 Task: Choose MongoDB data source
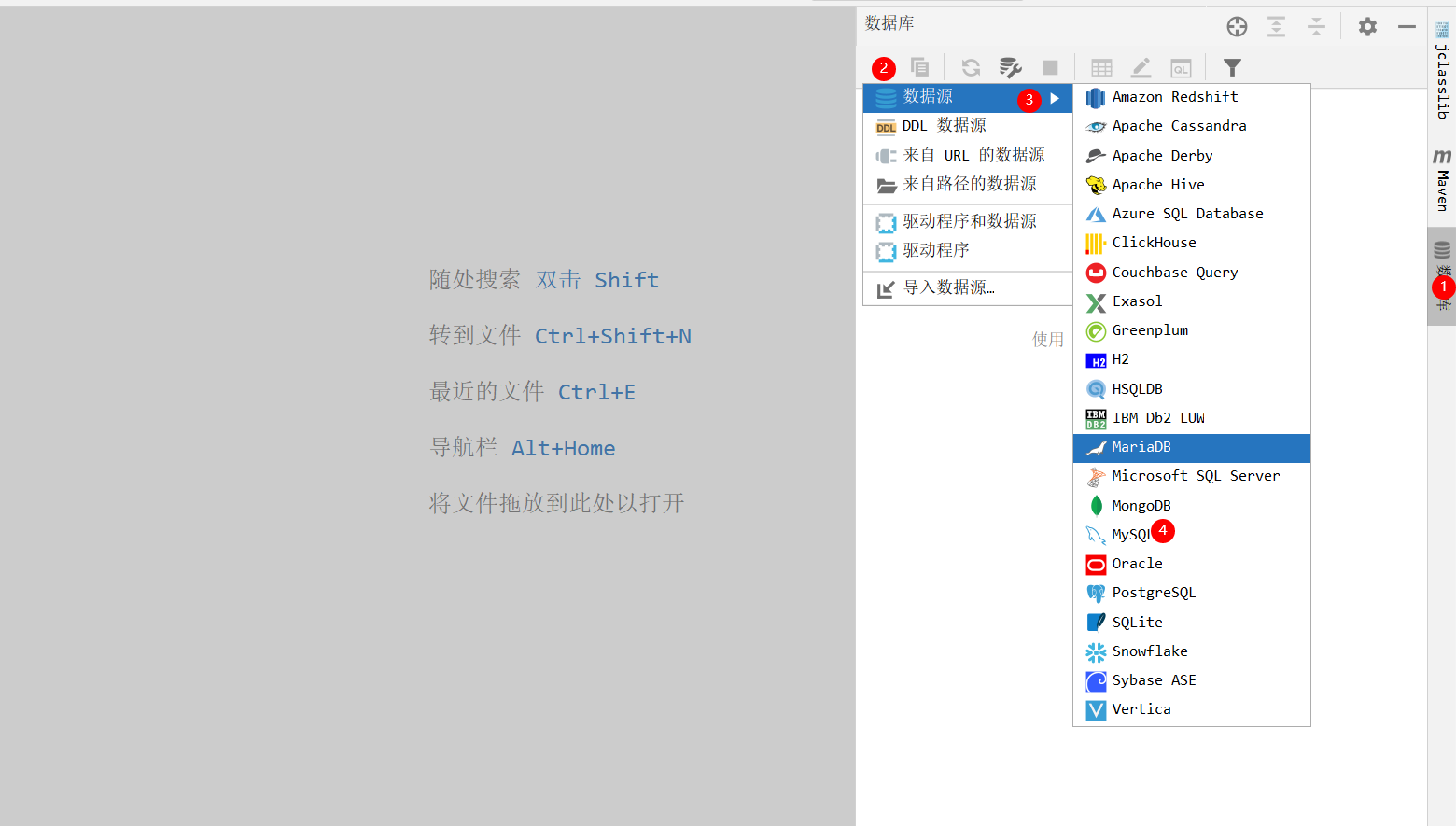point(1192,505)
